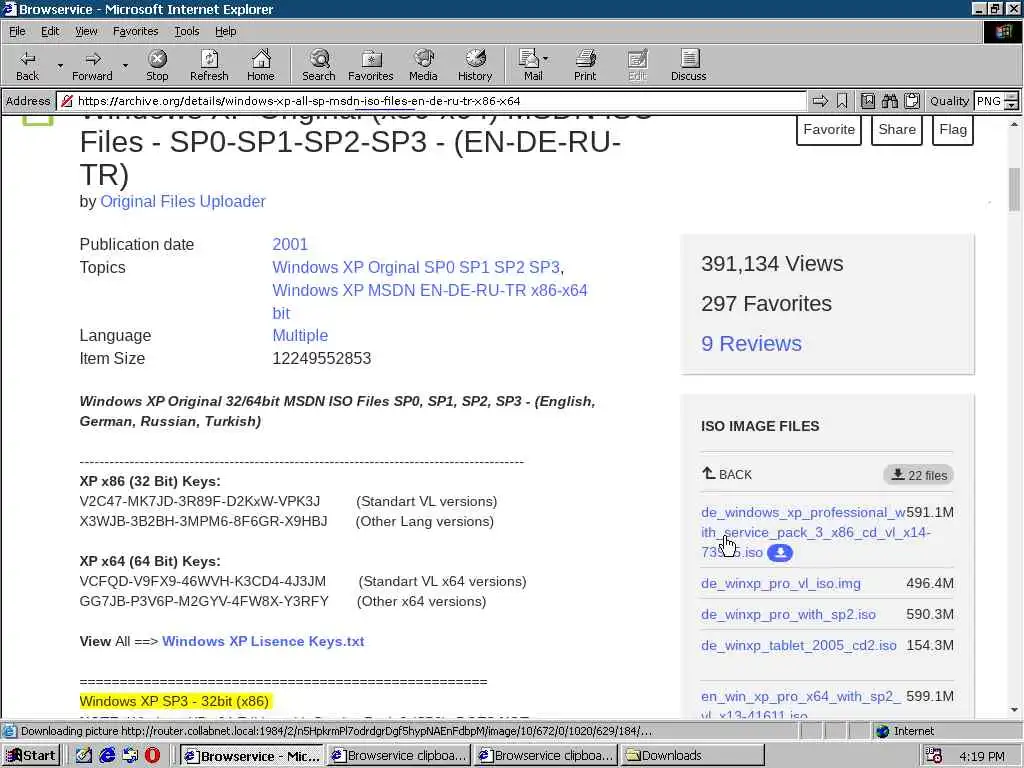Click the Flag button
This screenshot has width=1024, height=768.
(x=953, y=129)
